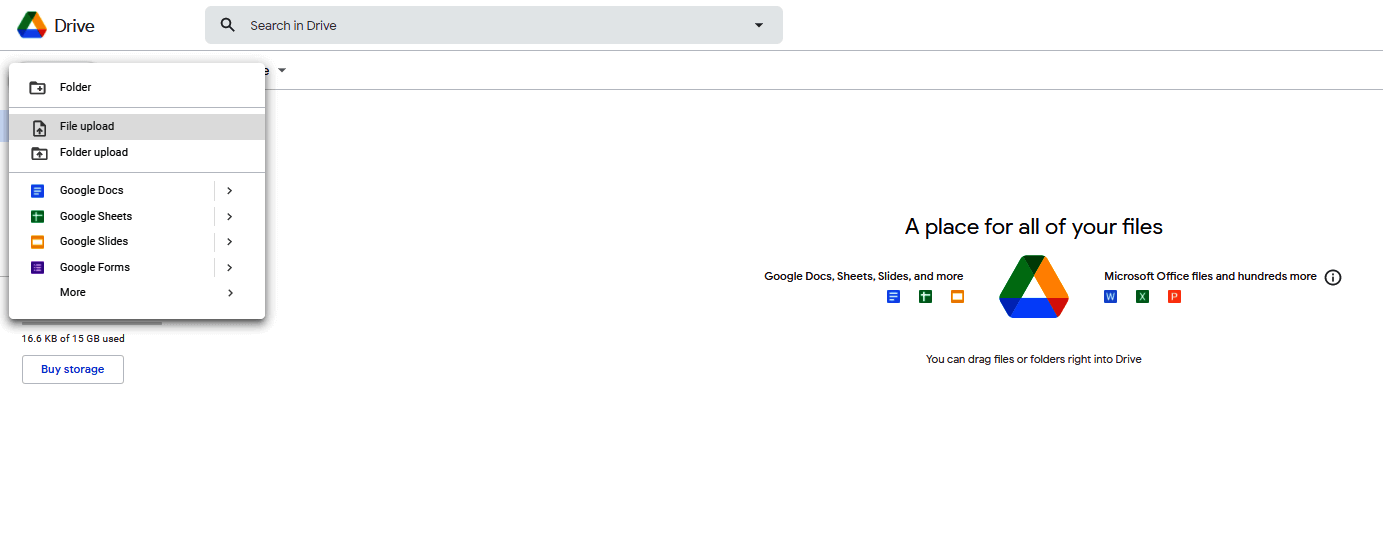Click the Word icon under Microsoft Office
This screenshot has width=1383, height=544.
point(1110,296)
